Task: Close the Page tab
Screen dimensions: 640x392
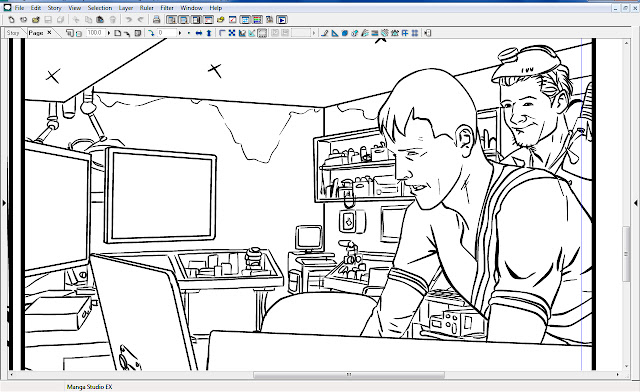Action: point(49,32)
